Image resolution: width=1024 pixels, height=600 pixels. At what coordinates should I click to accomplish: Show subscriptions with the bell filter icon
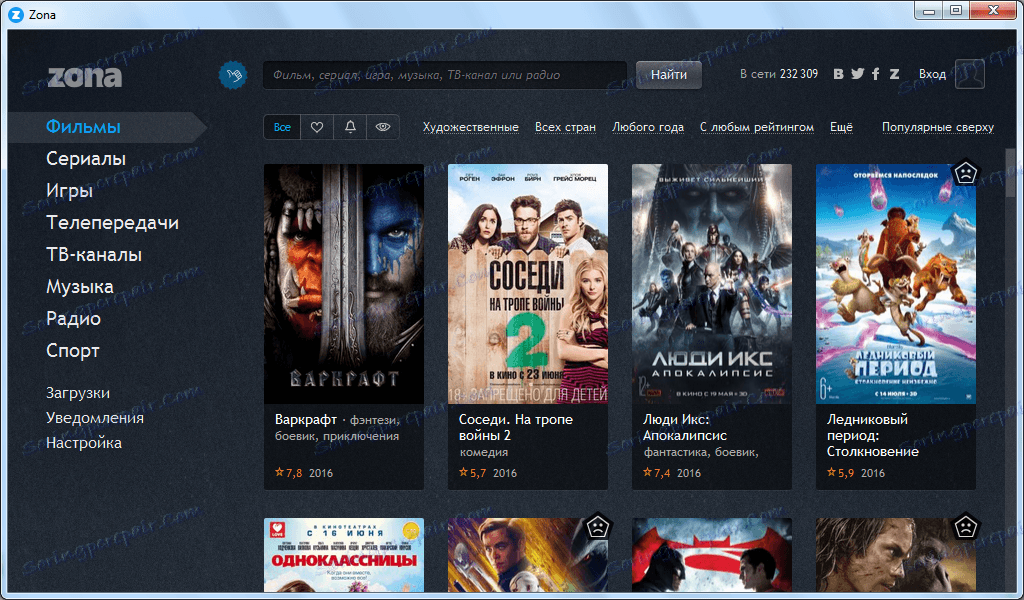pyautogui.click(x=350, y=127)
